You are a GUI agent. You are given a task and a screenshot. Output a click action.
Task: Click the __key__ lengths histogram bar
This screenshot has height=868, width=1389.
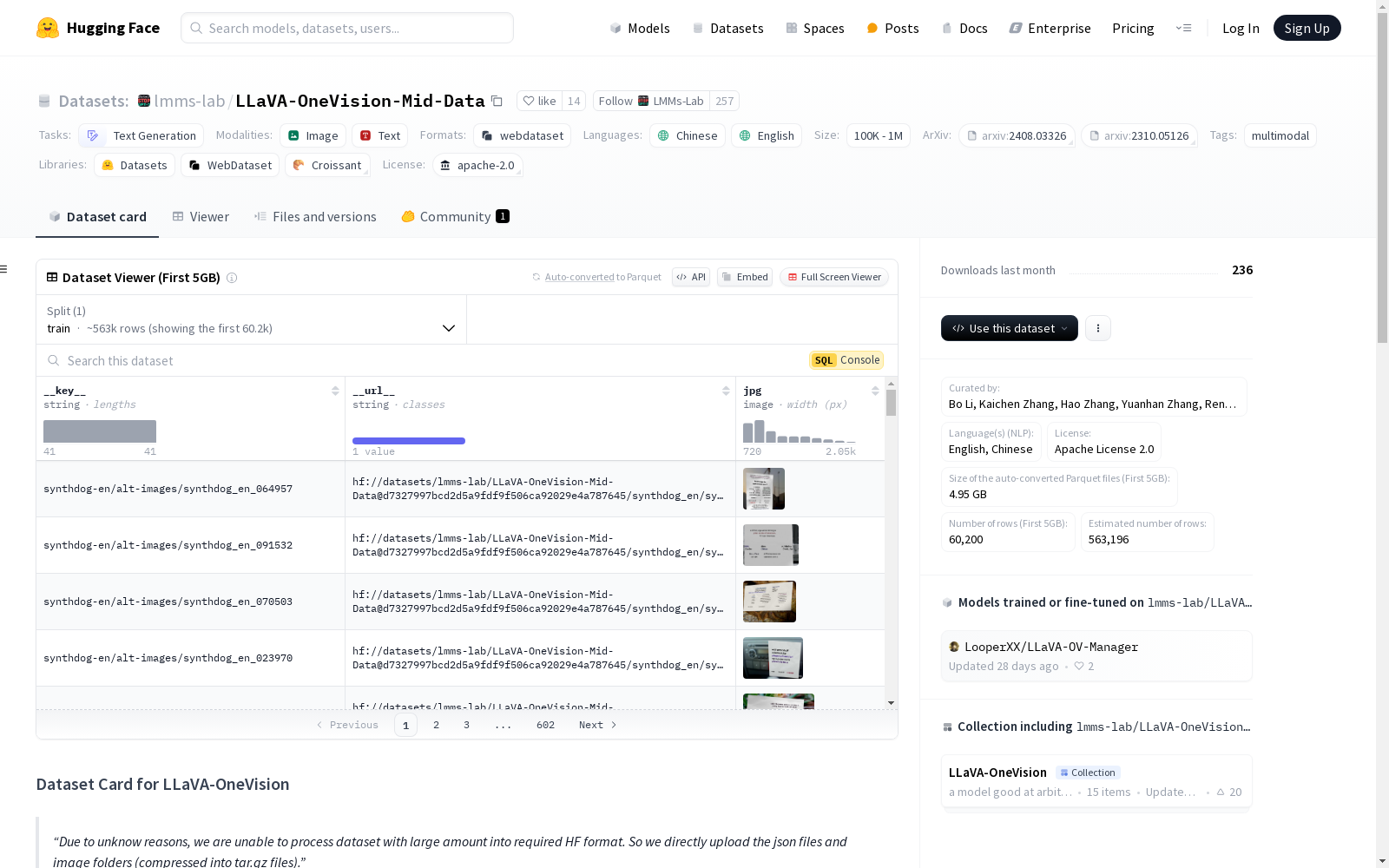[100, 431]
